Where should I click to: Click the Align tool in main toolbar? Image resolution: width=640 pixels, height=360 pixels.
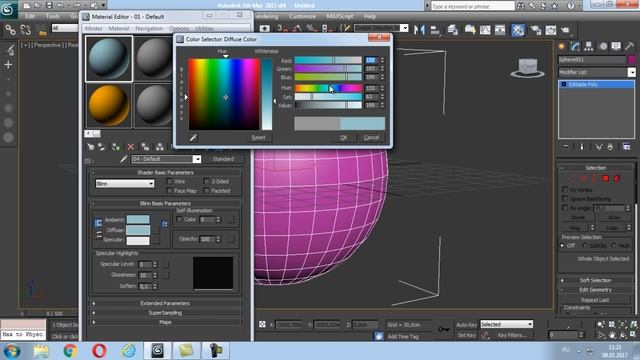click(435, 30)
